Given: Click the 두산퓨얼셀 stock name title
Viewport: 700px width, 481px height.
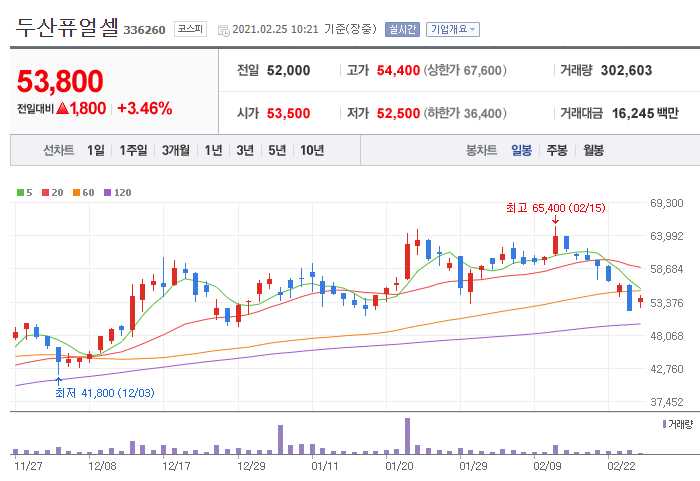Looking at the screenshot, I should click(67, 28).
